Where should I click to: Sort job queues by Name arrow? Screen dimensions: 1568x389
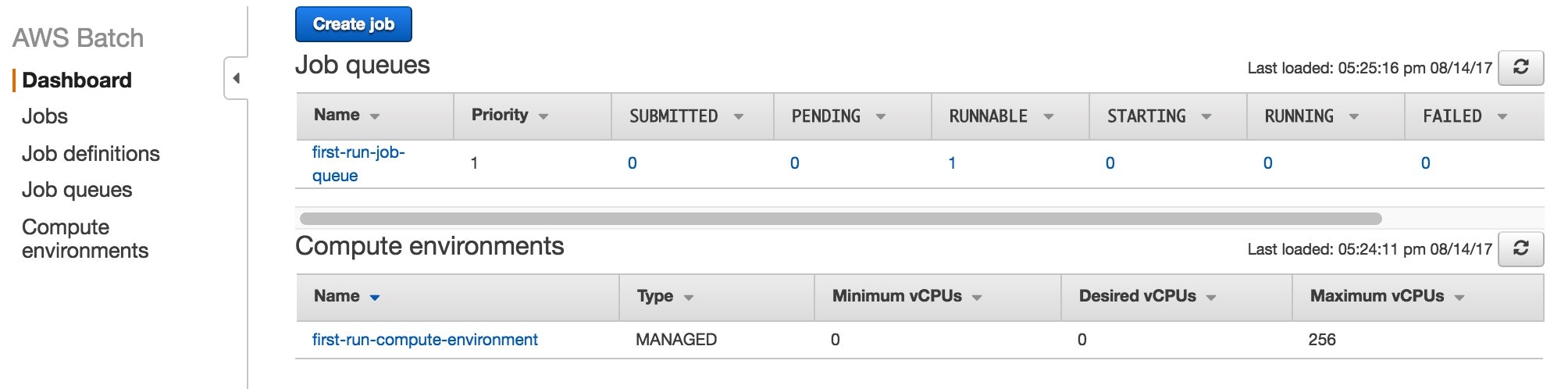[375, 116]
